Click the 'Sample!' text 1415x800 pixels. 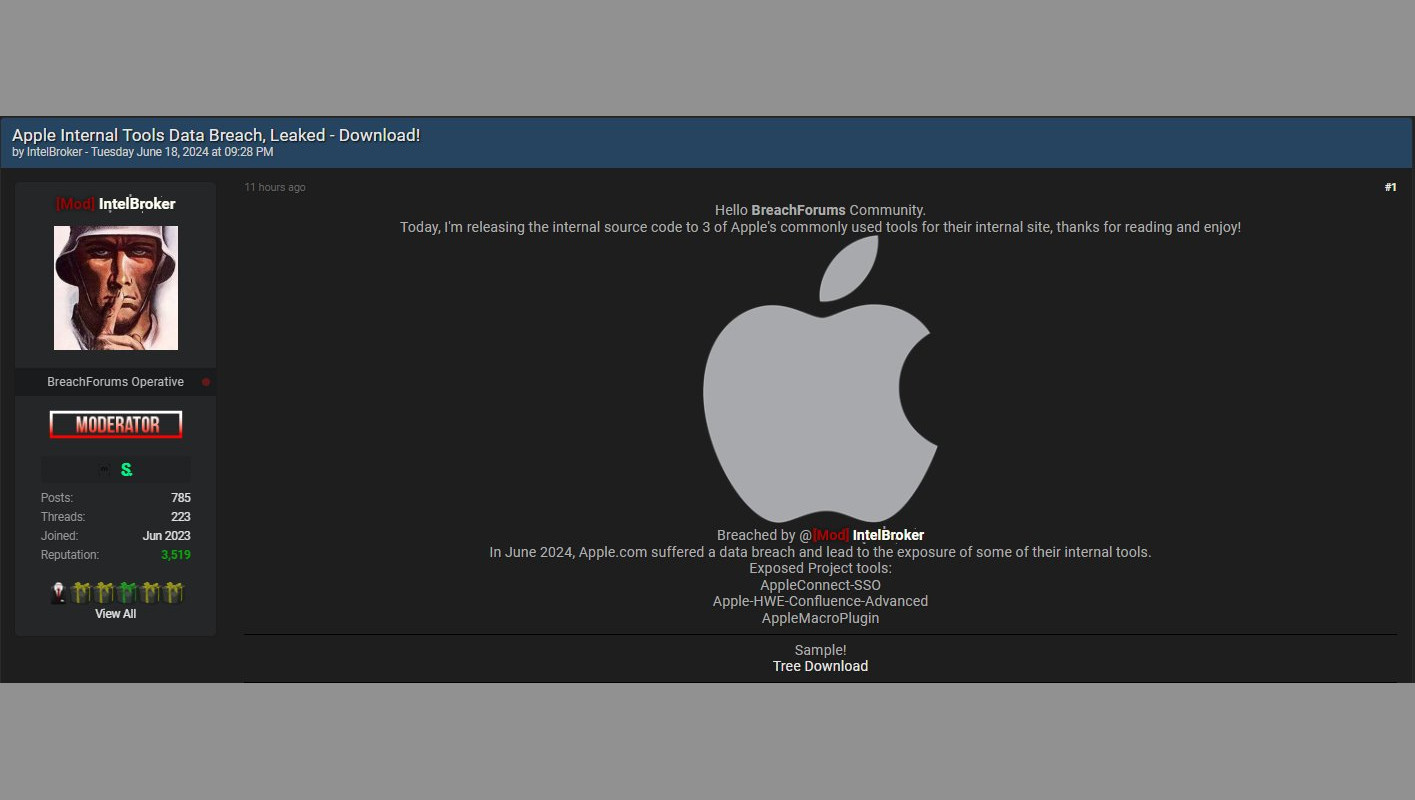[x=820, y=650]
